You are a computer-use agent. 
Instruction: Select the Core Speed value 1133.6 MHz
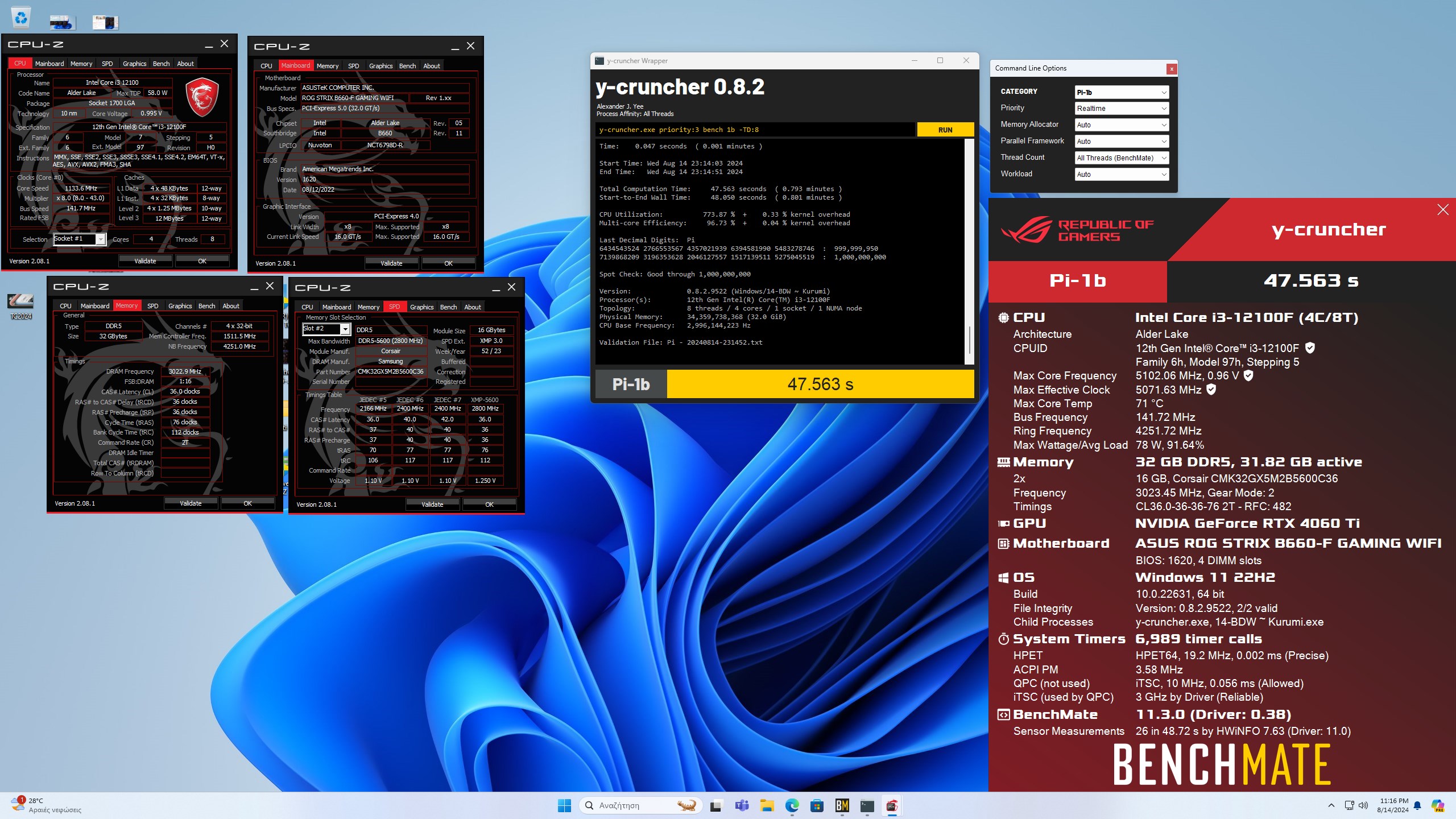(81, 188)
